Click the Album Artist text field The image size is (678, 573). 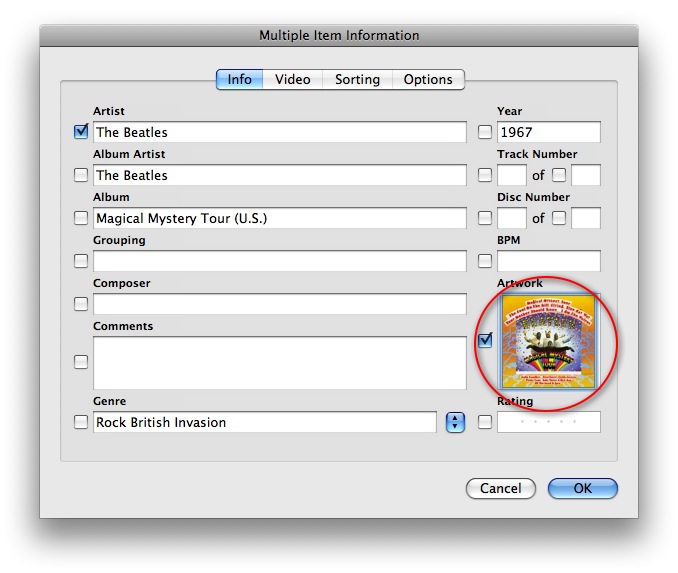(x=280, y=175)
